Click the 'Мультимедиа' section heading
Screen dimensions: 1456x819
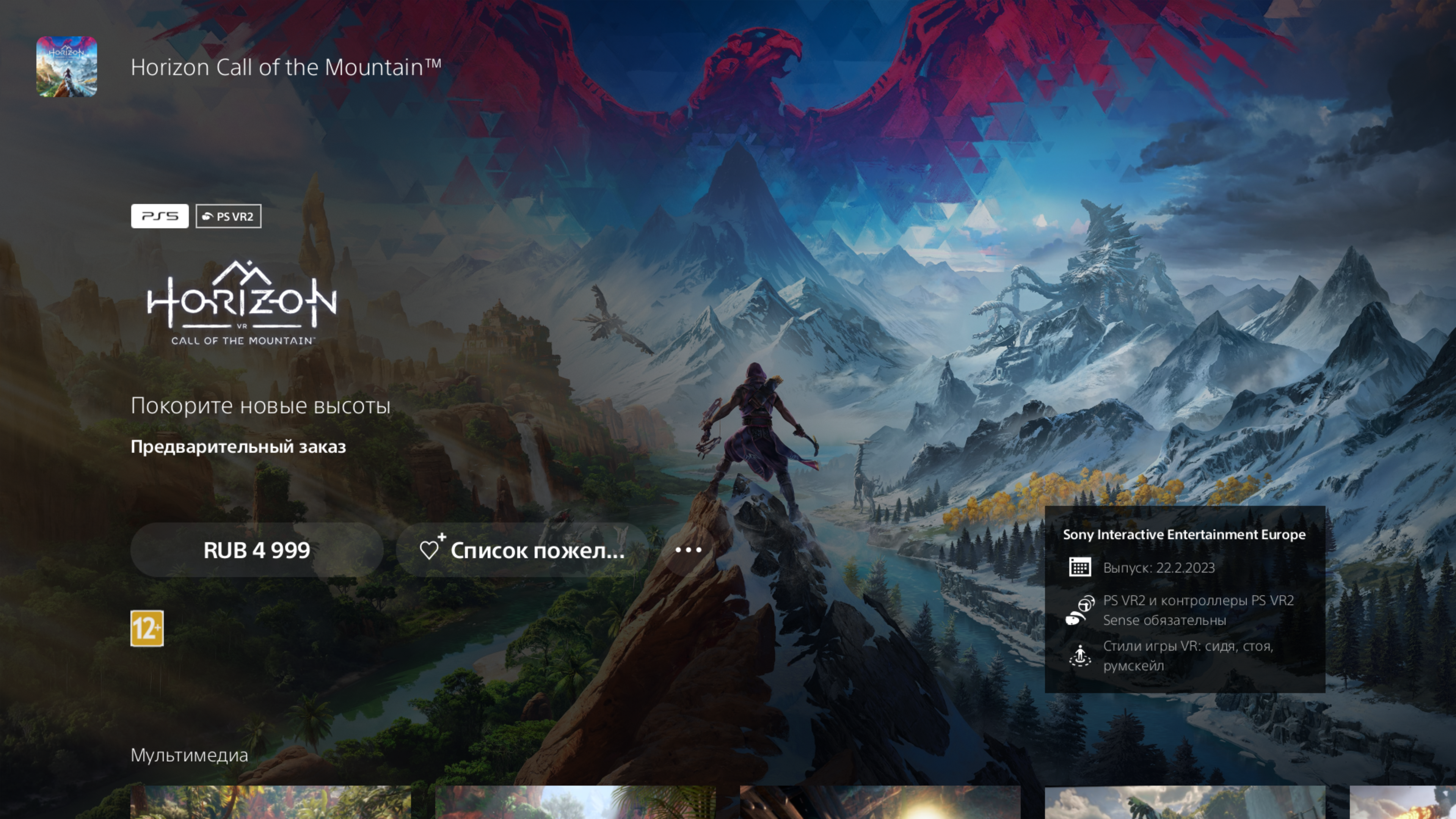click(189, 755)
